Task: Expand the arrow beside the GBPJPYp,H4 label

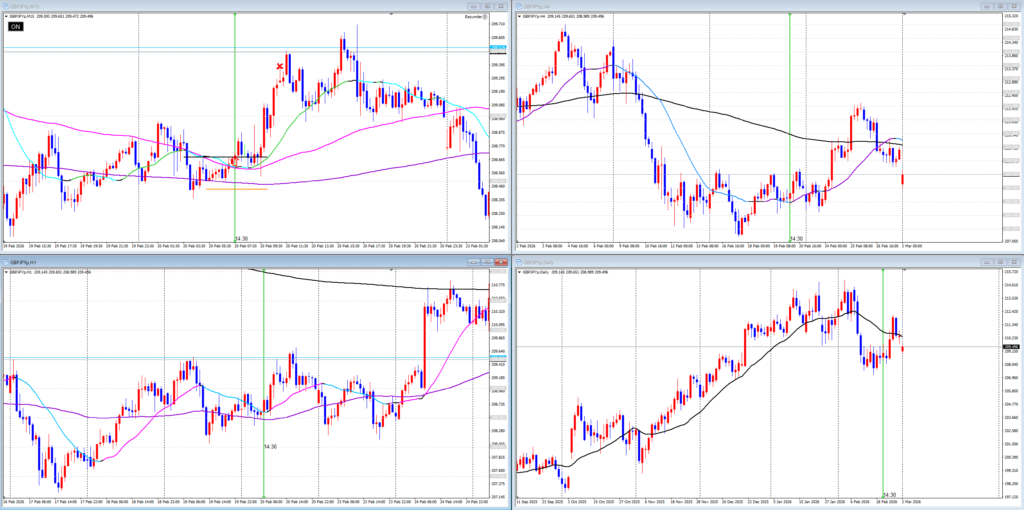Action: (x=517, y=17)
